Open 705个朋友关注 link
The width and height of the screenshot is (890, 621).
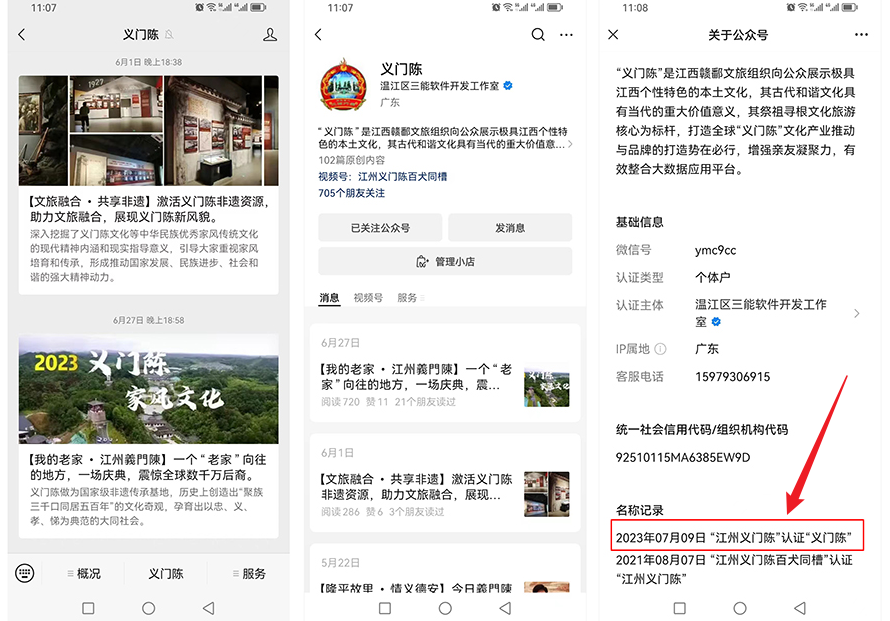point(351,193)
